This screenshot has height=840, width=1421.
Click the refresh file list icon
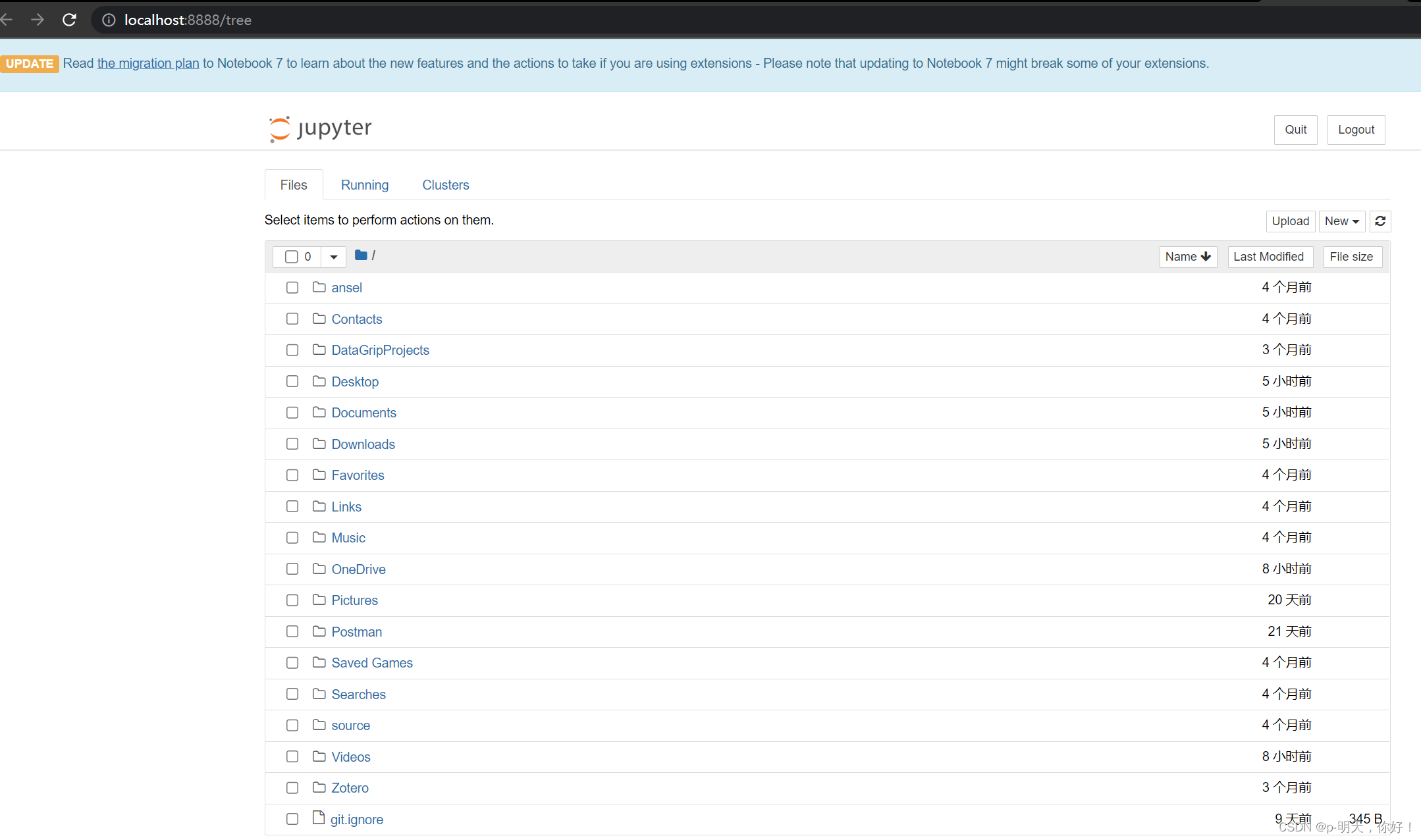(1380, 221)
